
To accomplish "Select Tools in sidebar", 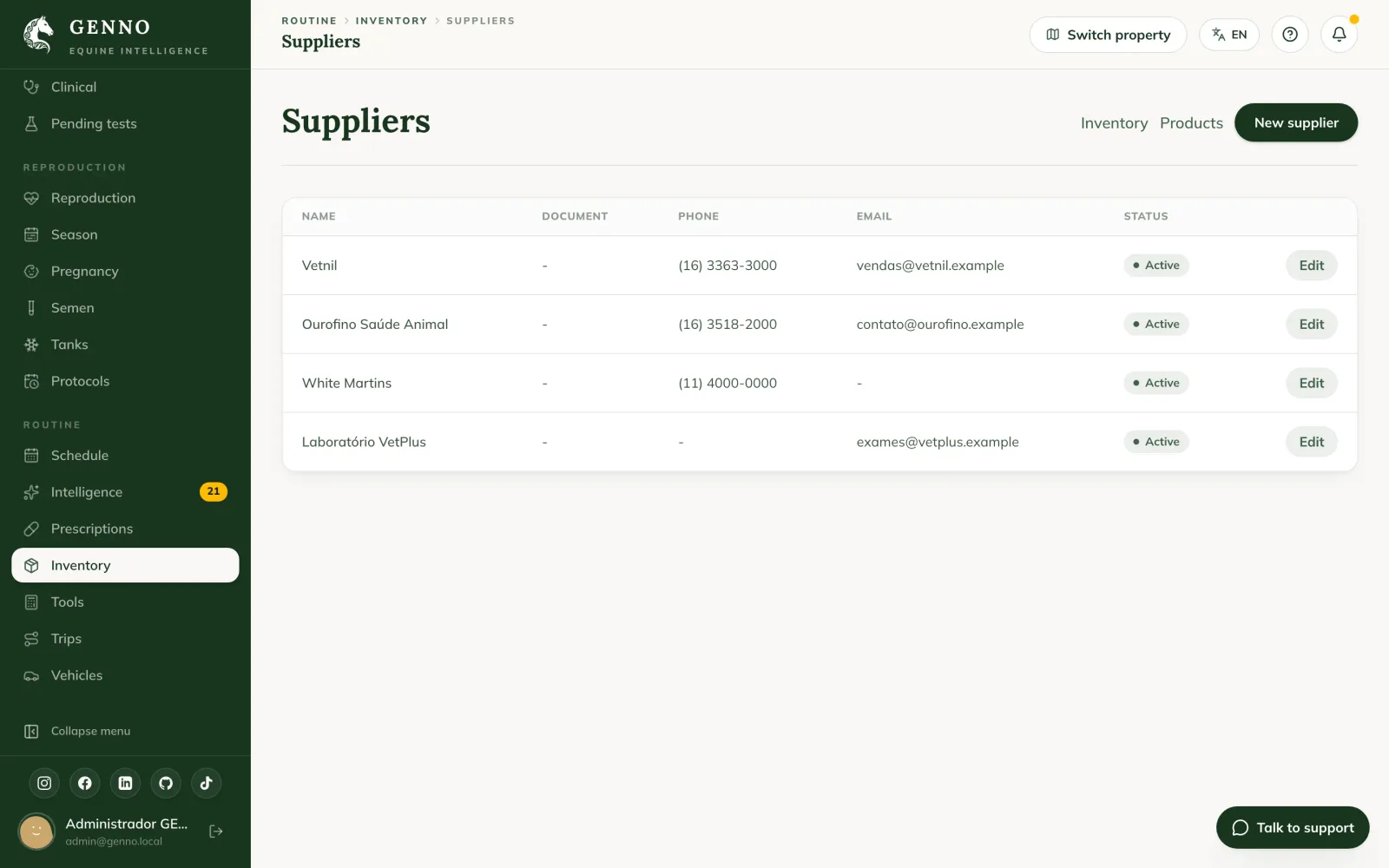I will click(125, 602).
